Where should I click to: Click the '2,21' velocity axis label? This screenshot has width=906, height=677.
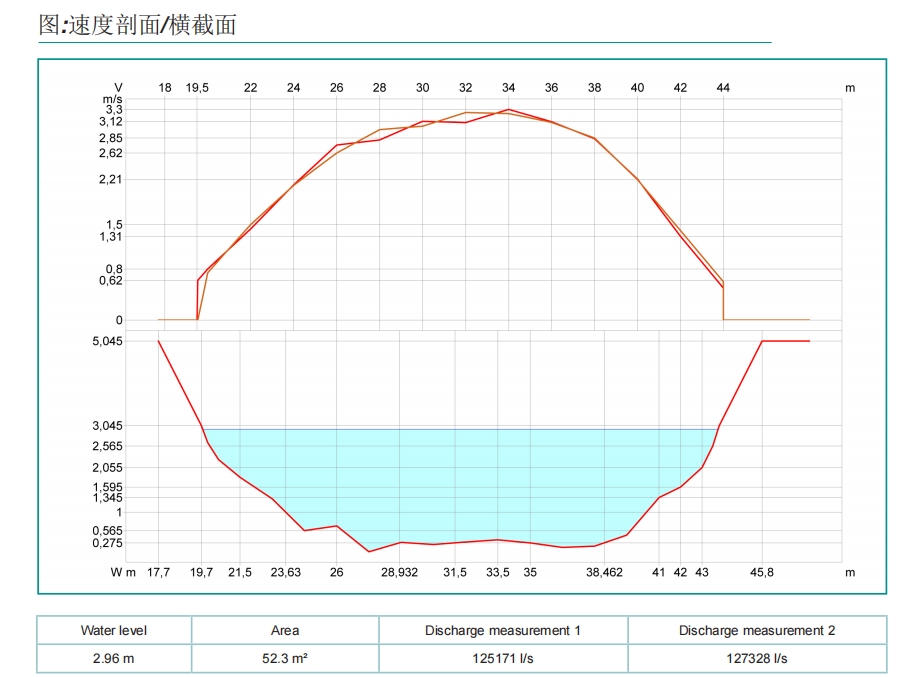point(111,179)
